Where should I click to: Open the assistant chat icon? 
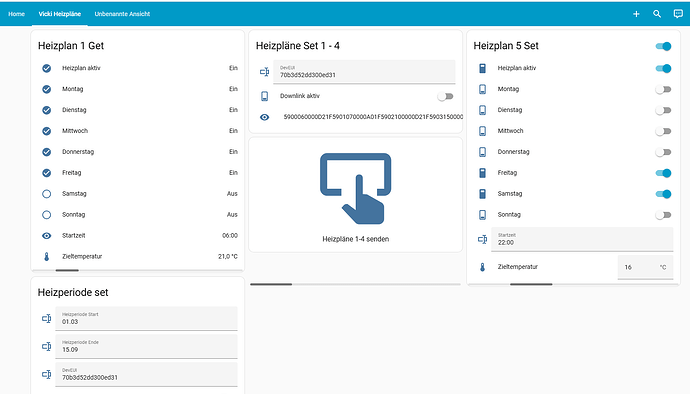(x=678, y=14)
